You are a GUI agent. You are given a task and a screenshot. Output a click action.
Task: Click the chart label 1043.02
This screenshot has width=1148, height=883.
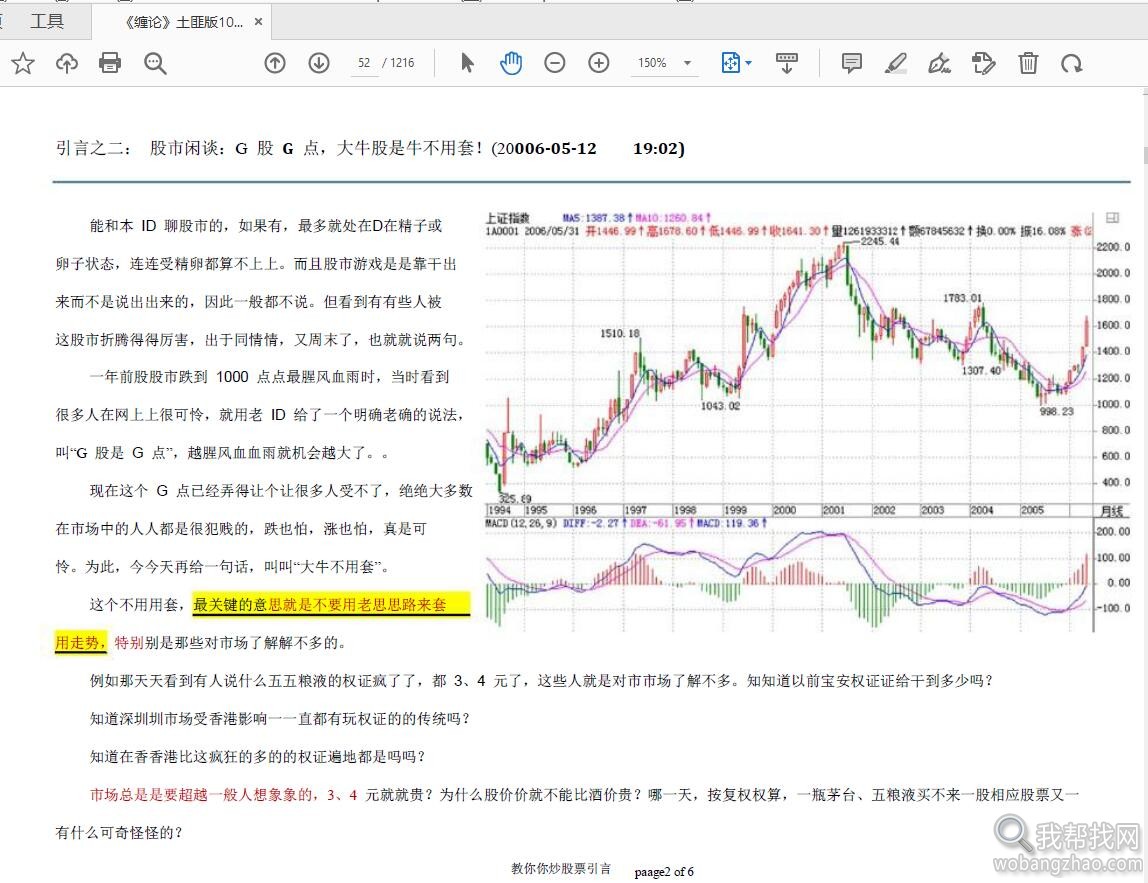click(x=720, y=405)
